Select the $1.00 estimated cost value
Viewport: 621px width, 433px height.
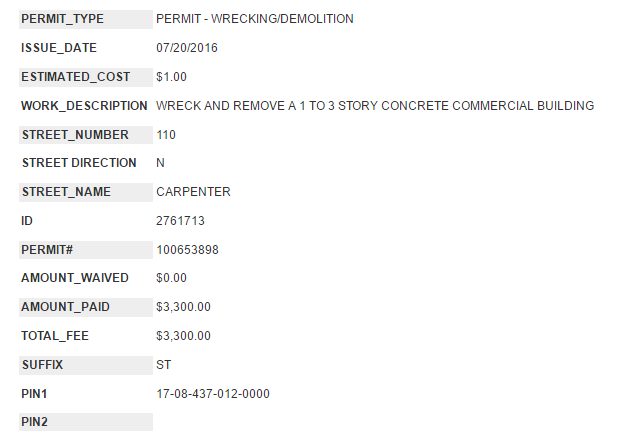(x=171, y=77)
